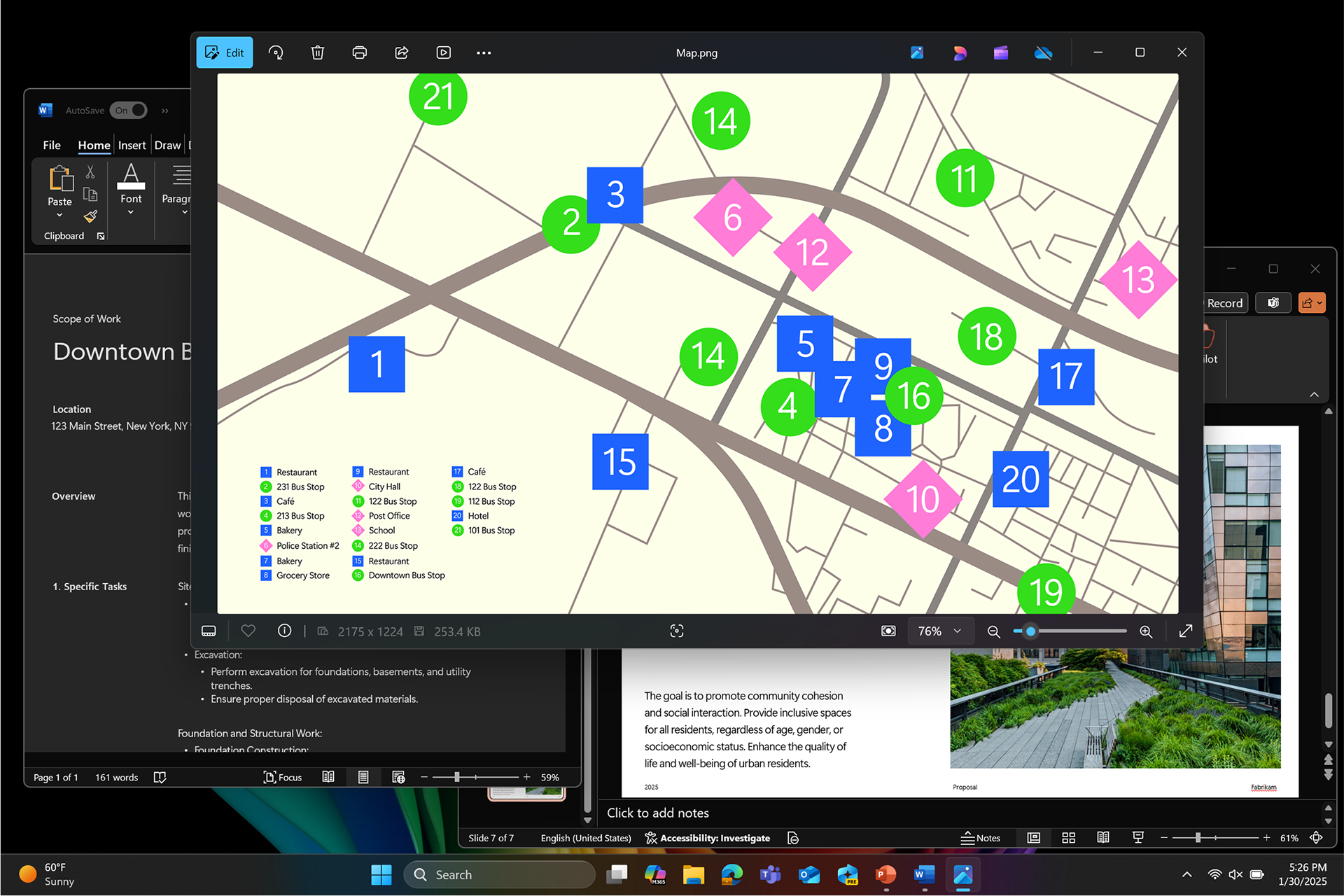Screen dimensions: 1344x896
Task: Click the delete trash icon in Photos
Action: coord(318,52)
